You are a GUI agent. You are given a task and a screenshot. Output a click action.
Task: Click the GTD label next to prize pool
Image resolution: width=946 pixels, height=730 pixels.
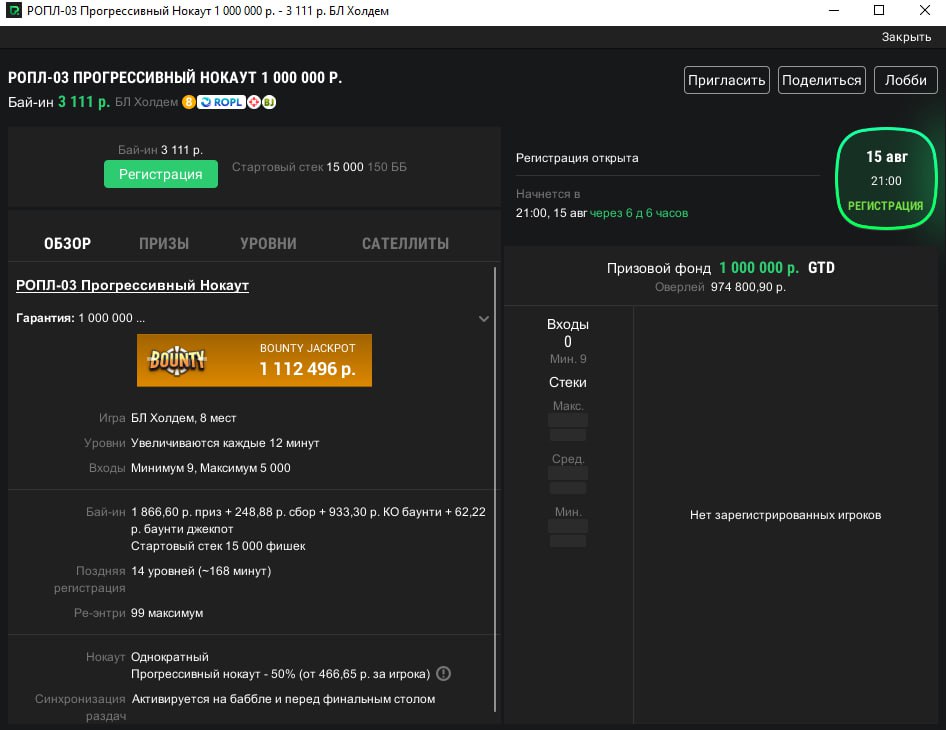click(x=821, y=268)
